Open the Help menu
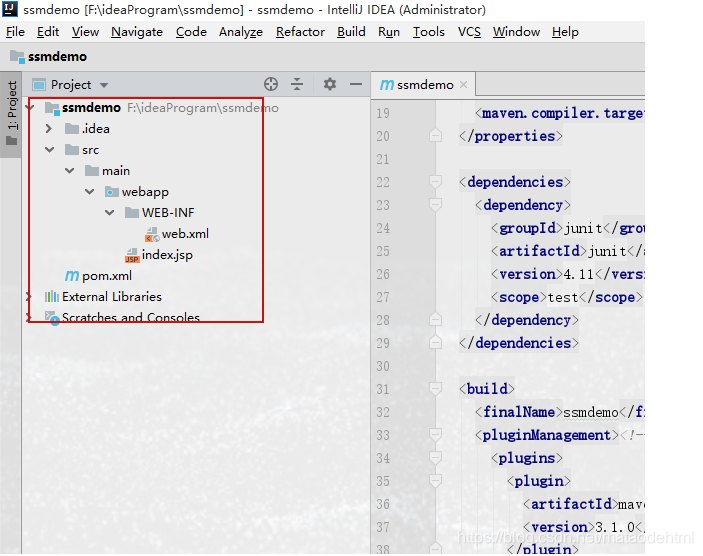Image resolution: width=703 pixels, height=556 pixels. click(x=565, y=32)
